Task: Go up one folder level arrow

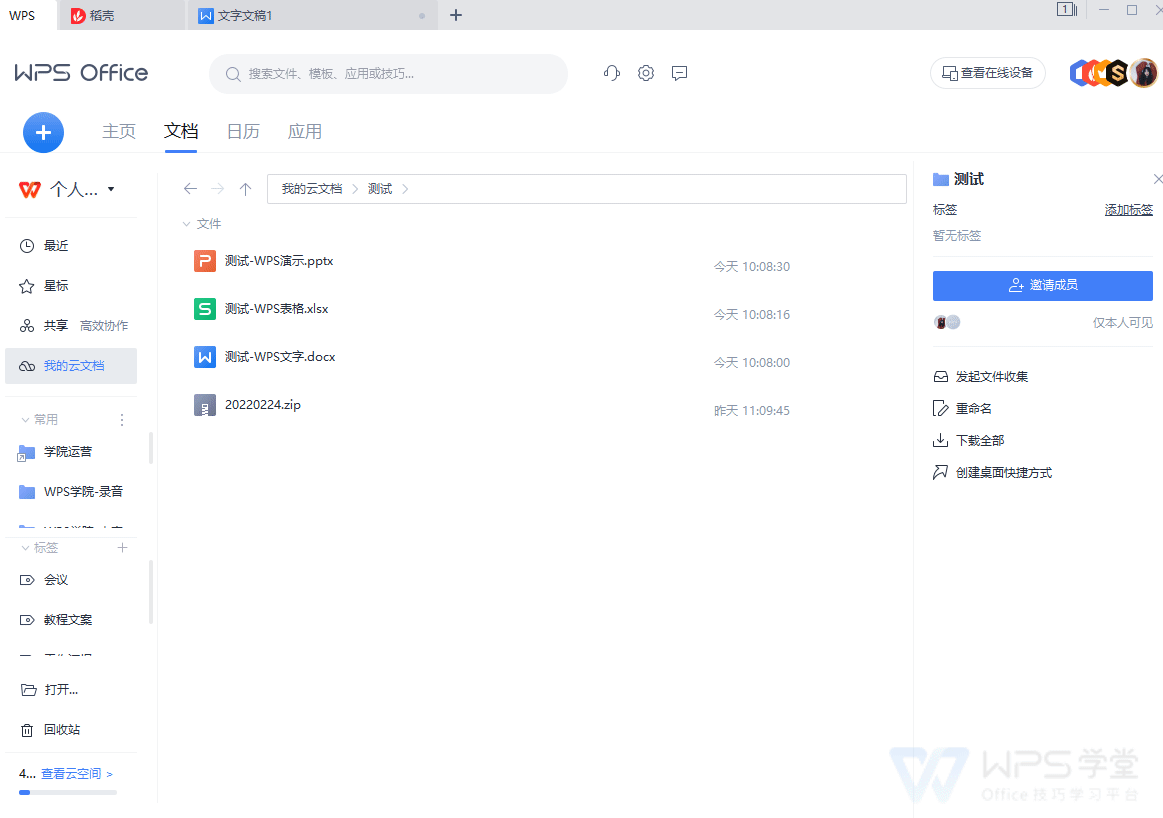Action: 246,188
